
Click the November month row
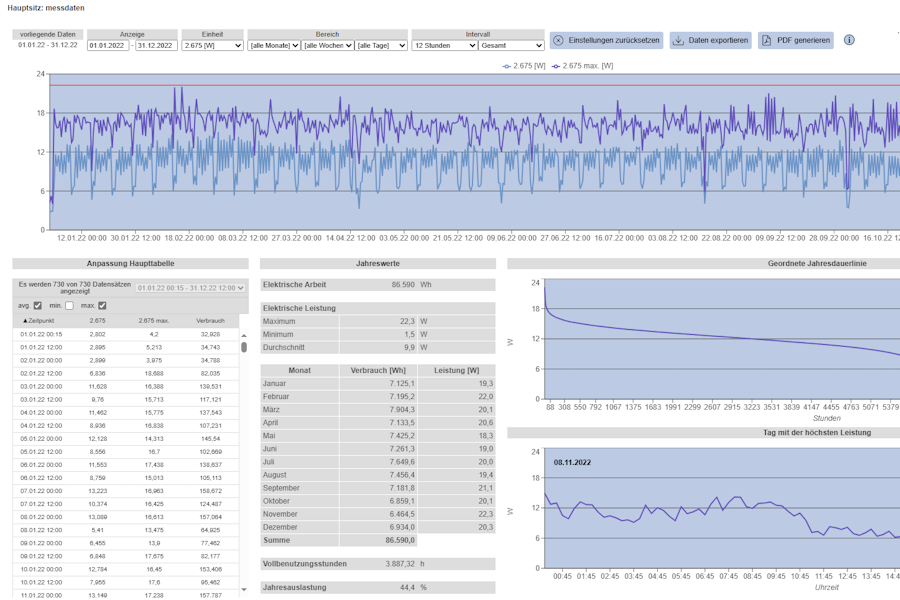tap(378, 514)
